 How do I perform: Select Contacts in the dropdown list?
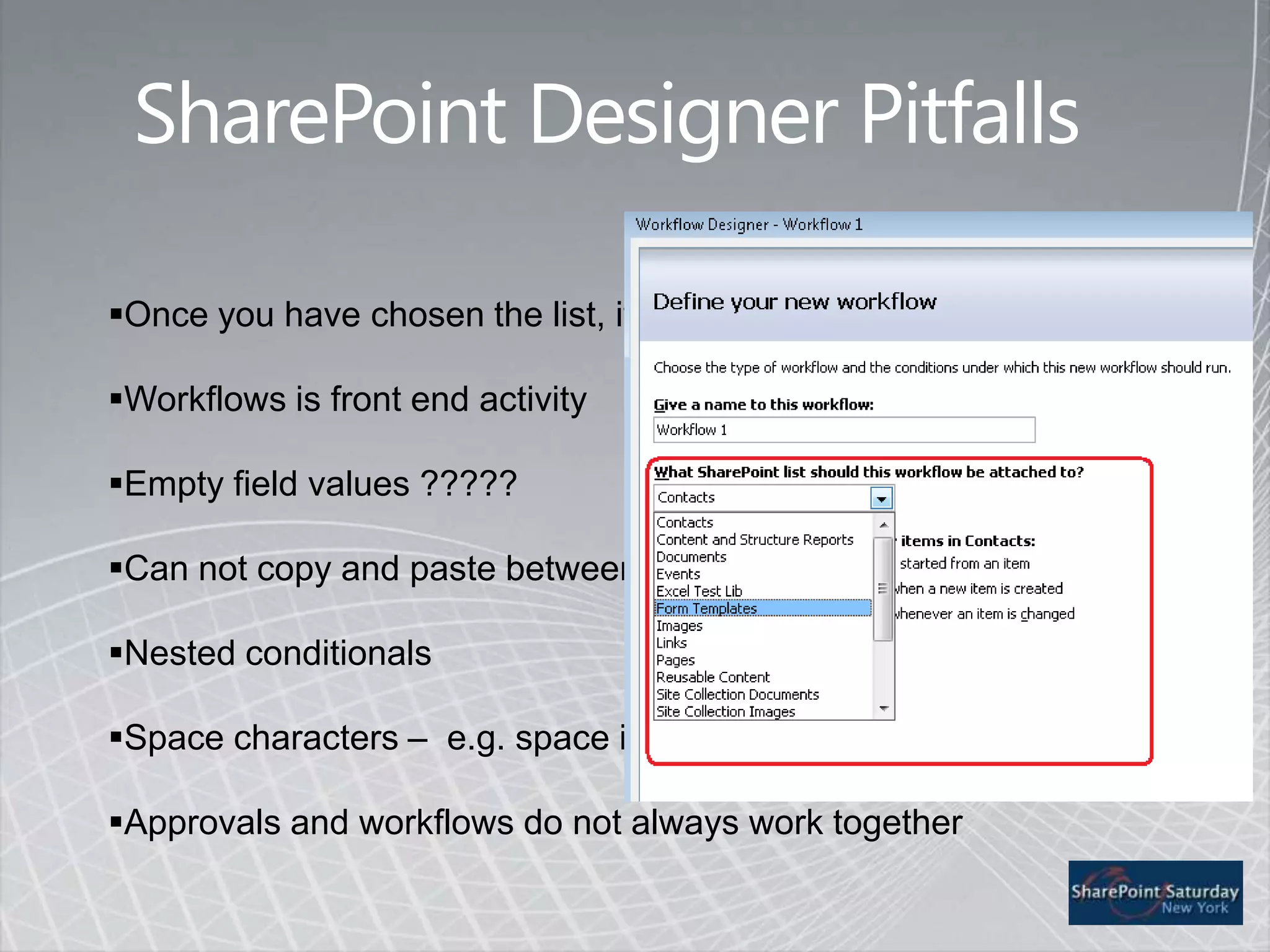coord(685,522)
